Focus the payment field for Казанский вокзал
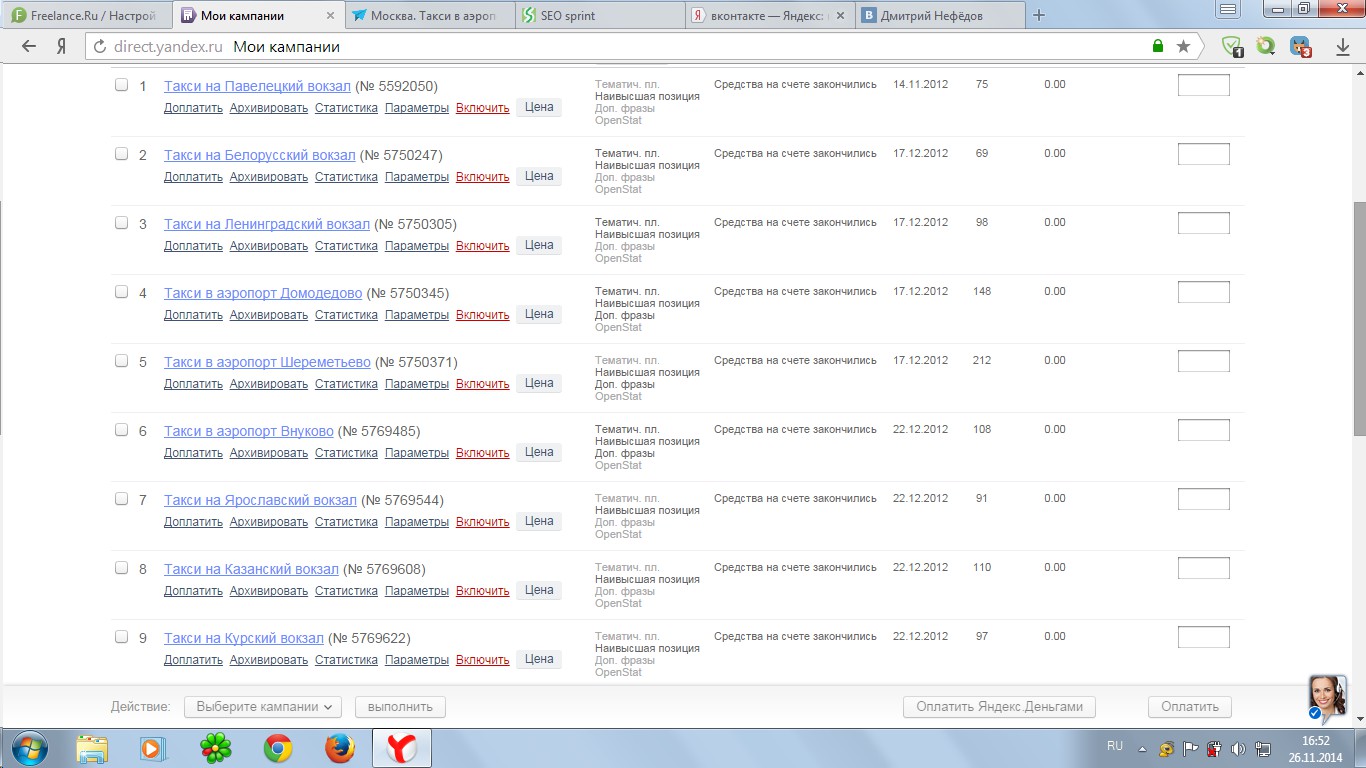 click(x=1204, y=568)
